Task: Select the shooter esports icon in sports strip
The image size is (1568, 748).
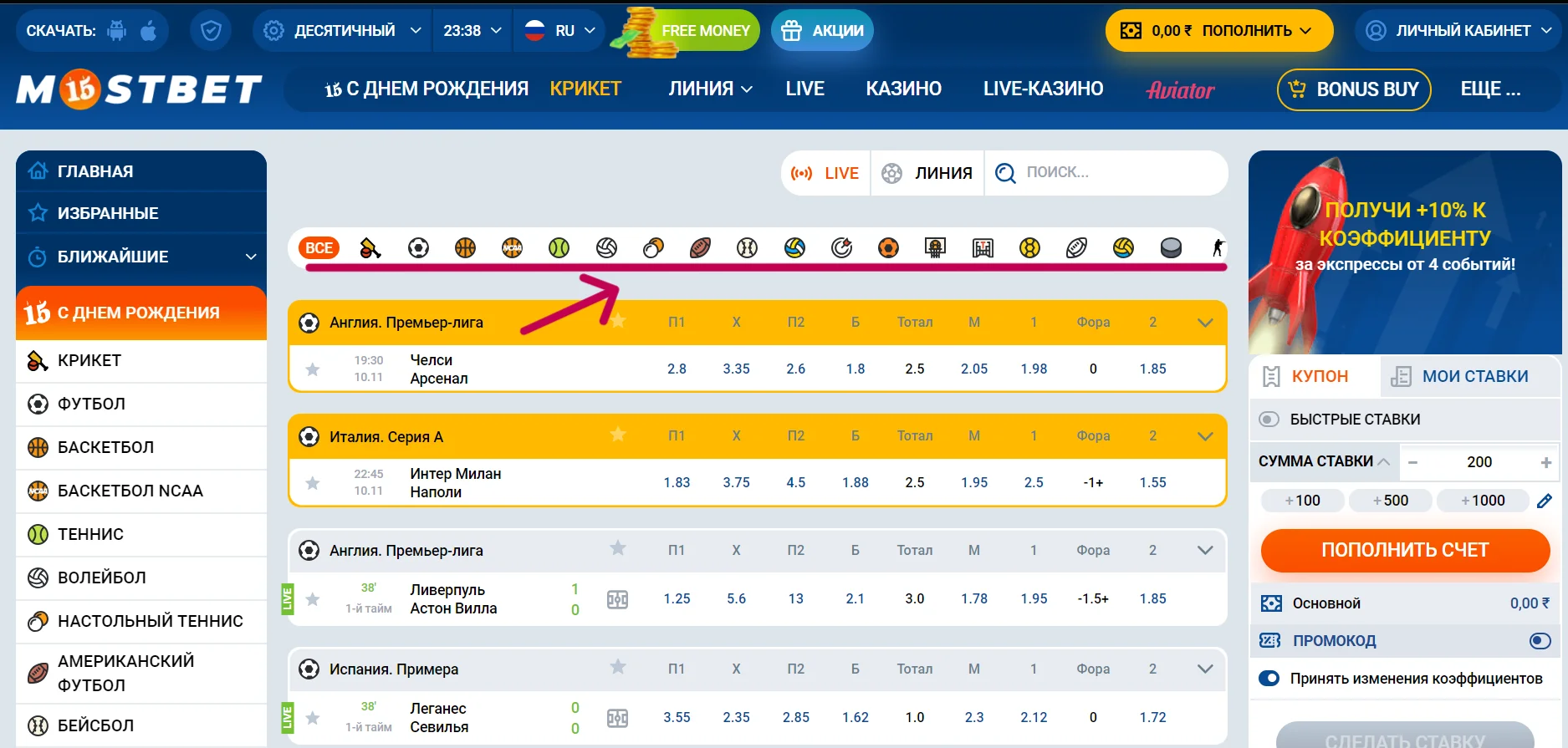Action: point(1218,248)
